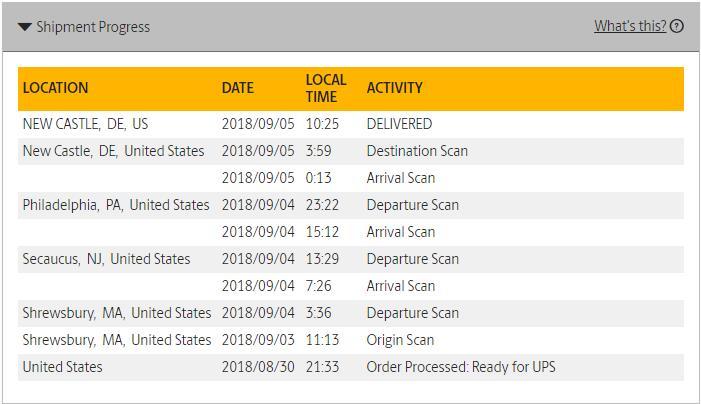Click Philadelphia, PA, United States location

pyautogui.click(x=116, y=205)
